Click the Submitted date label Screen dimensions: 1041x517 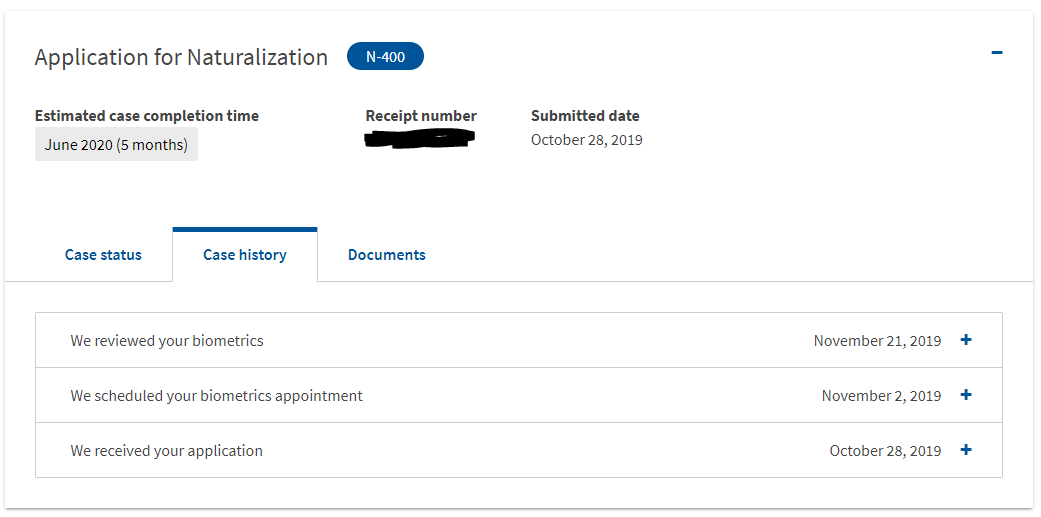pos(585,115)
